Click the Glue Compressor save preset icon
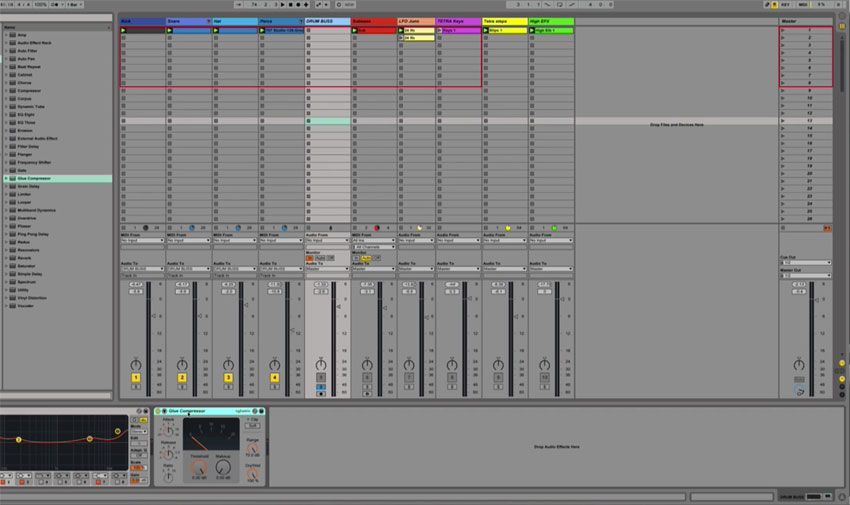850x505 pixels. [x=261, y=411]
